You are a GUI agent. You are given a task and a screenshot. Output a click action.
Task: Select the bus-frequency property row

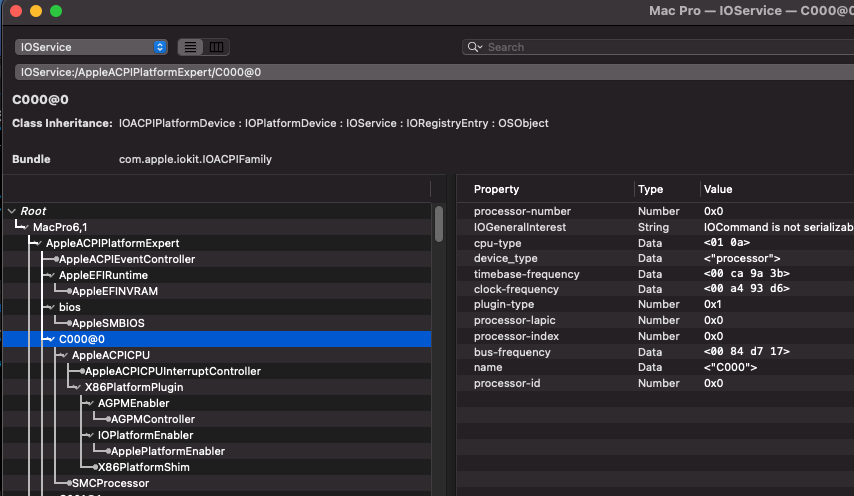pos(655,352)
